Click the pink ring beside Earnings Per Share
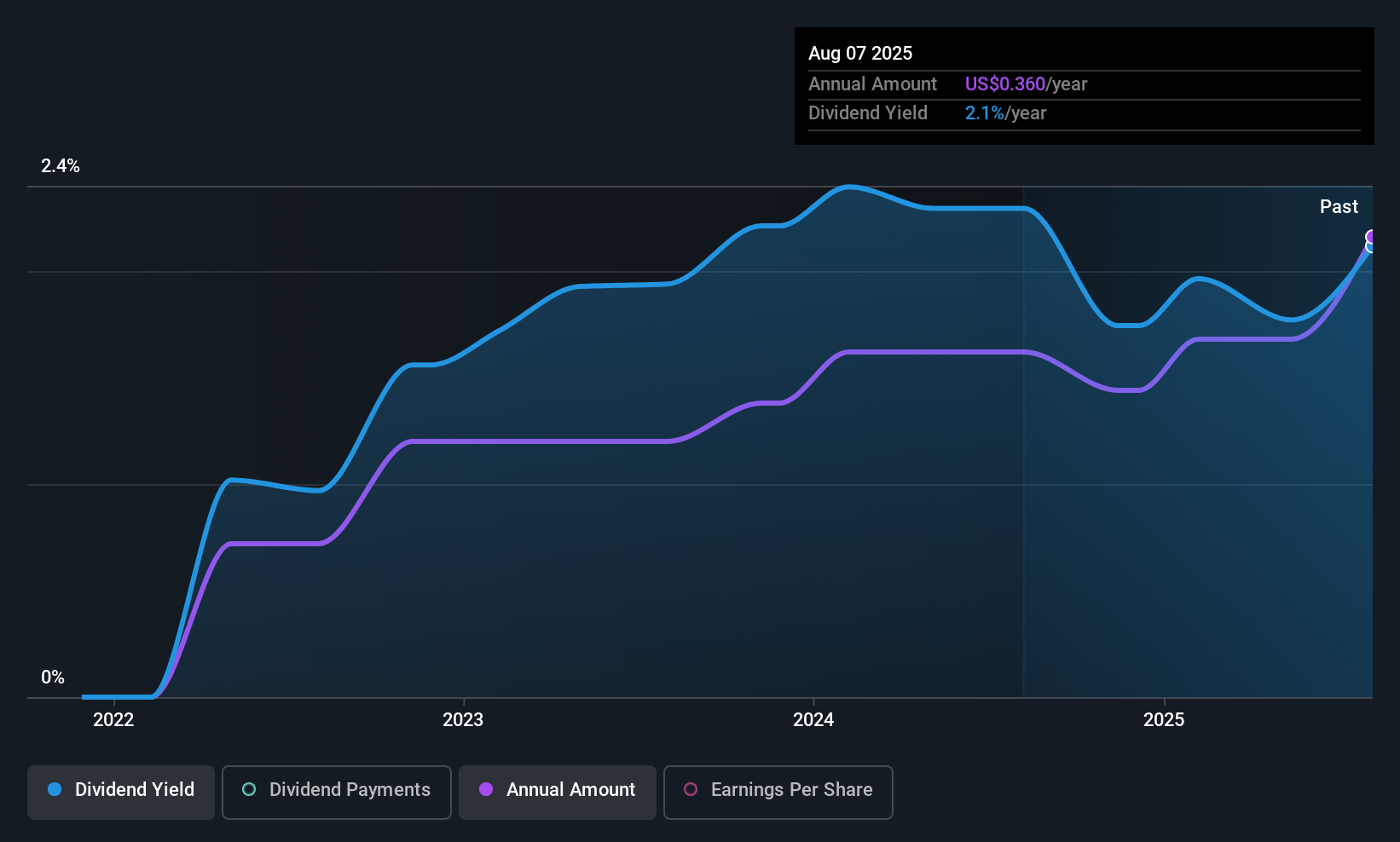1400x842 pixels. click(x=691, y=790)
